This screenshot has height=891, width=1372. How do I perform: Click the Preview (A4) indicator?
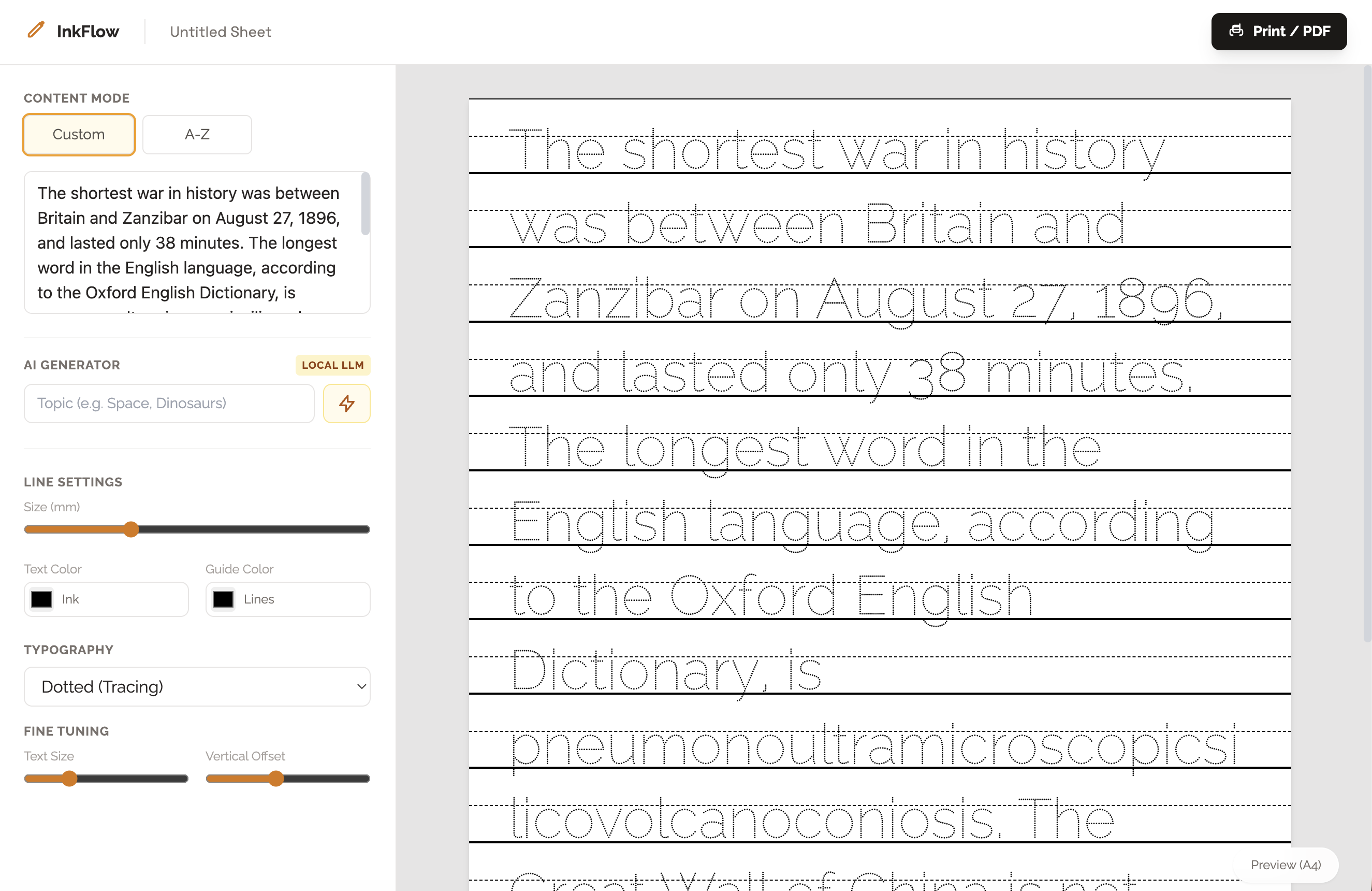[1285, 865]
